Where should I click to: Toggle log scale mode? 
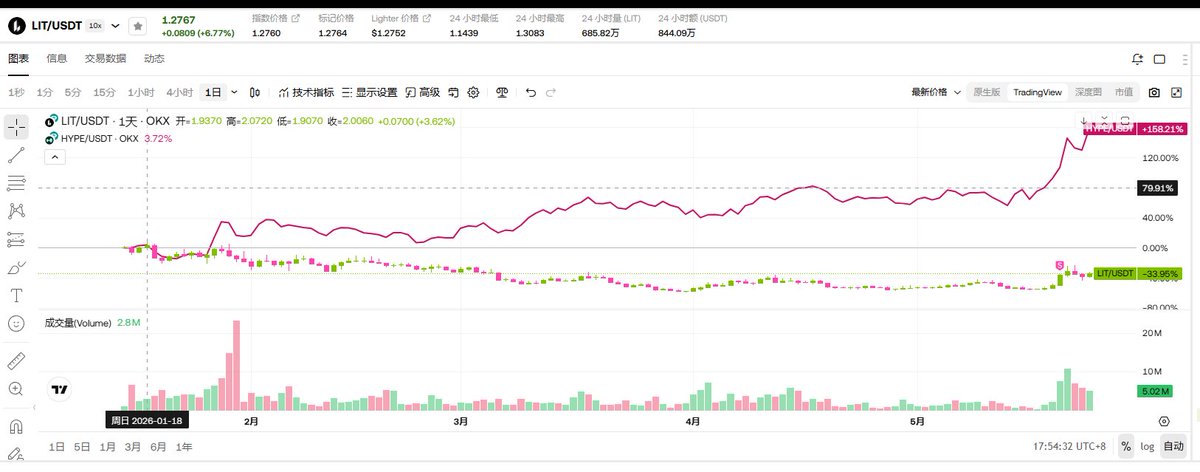[x=1146, y=447]
